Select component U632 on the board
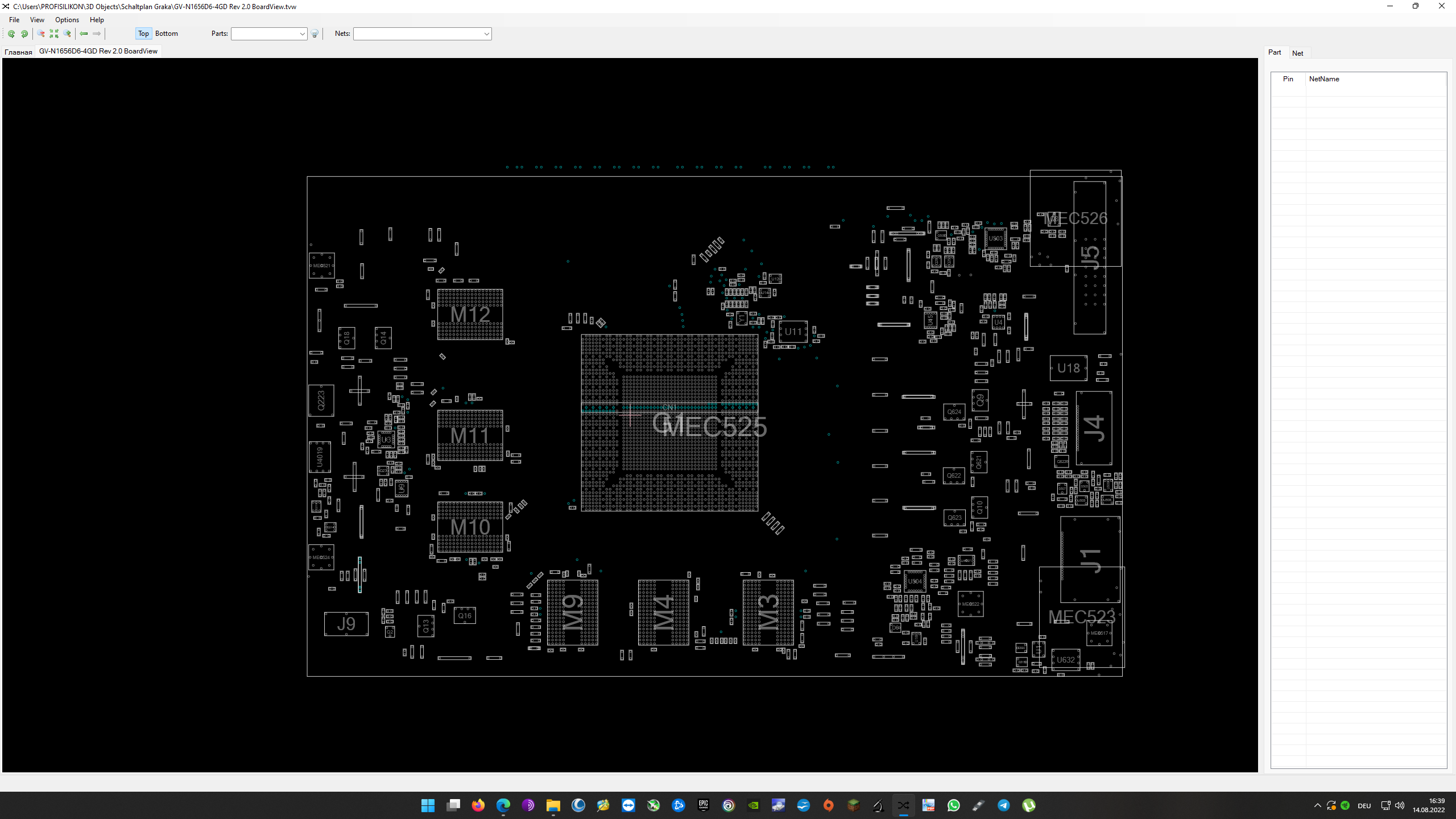Viewport: 1456px width, 819px height. point(1065,660)
